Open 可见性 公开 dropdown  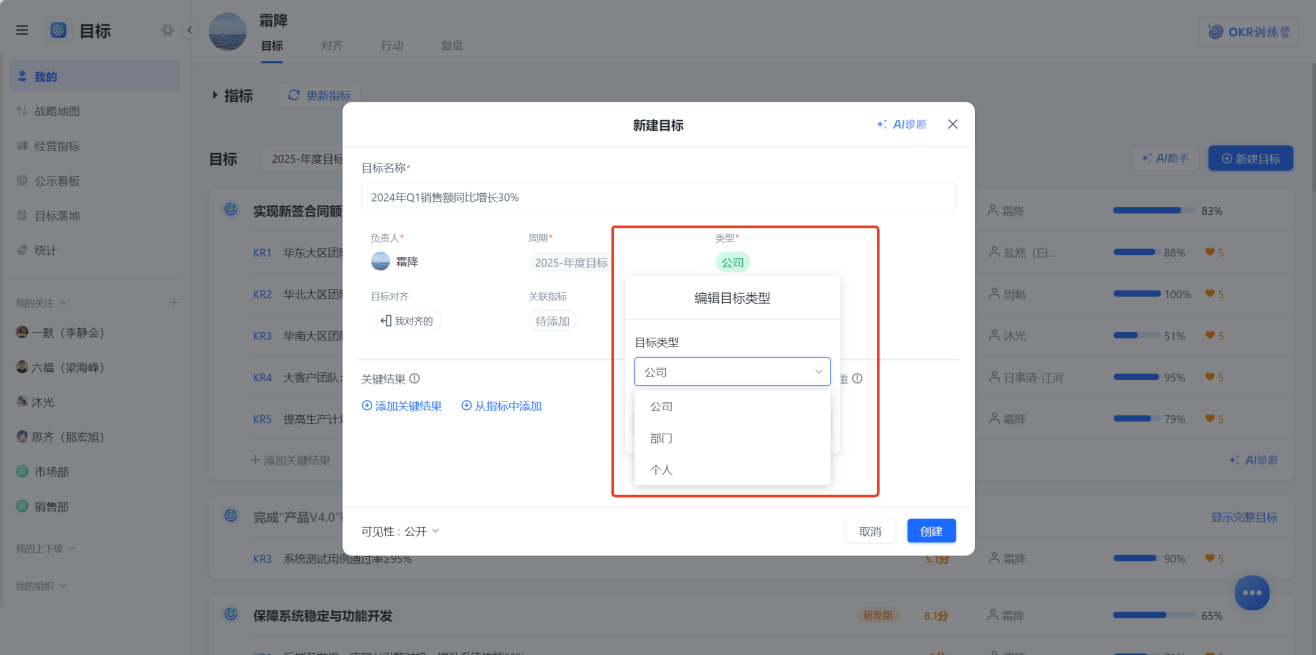pos(400,531)
